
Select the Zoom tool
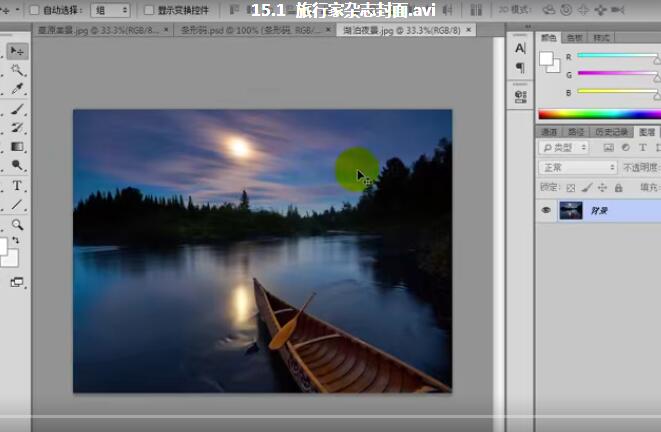(17, 225)
